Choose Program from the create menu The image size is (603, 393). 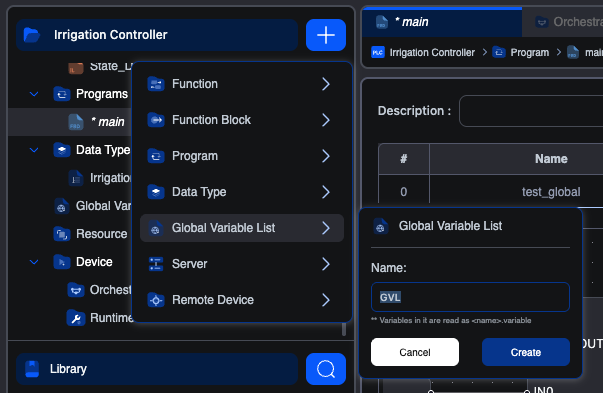(x=242, y=156)
